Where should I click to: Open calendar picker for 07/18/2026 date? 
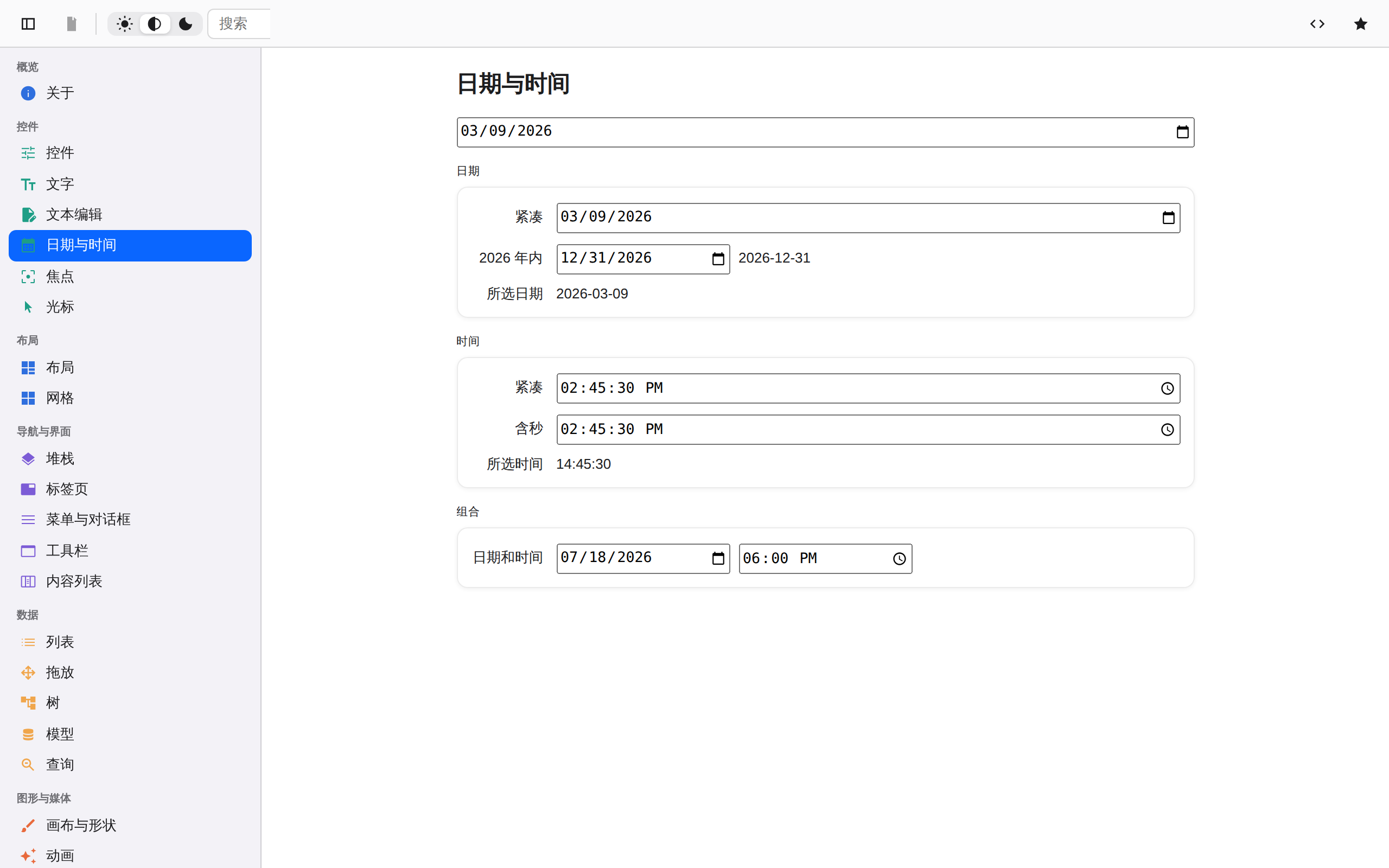tap(718, 558)
